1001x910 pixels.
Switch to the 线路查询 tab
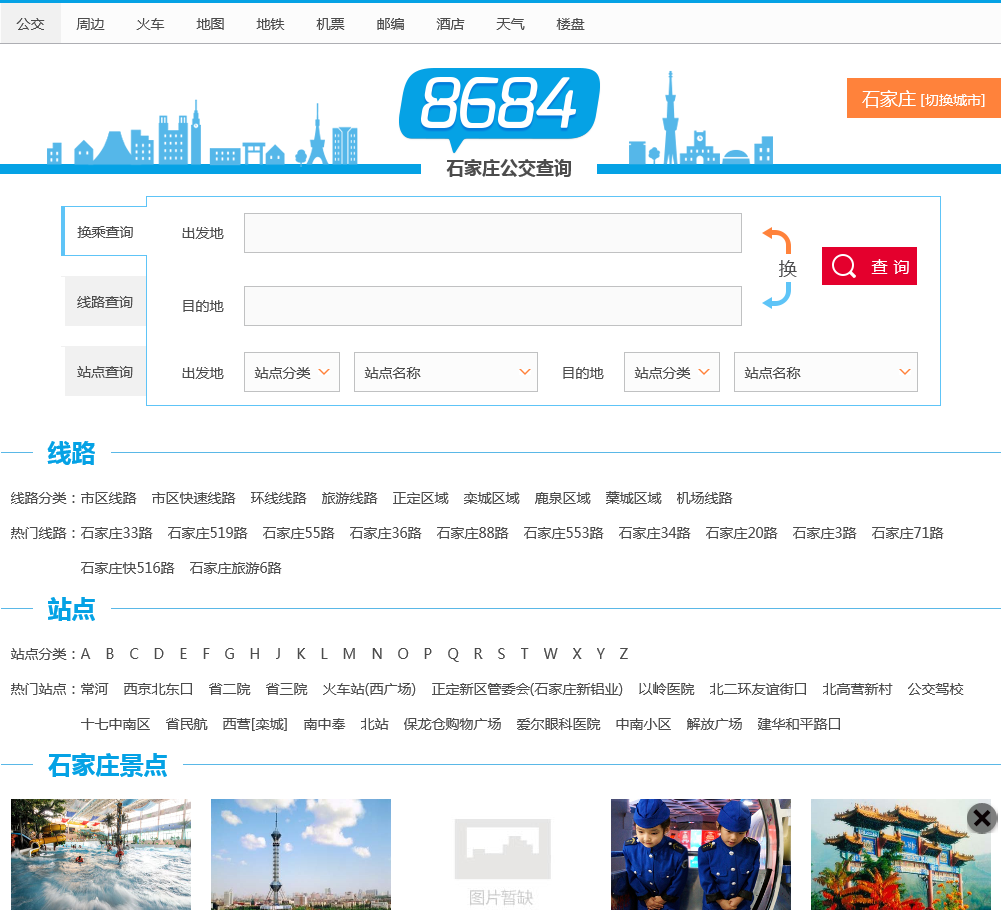tap(105, 302)
